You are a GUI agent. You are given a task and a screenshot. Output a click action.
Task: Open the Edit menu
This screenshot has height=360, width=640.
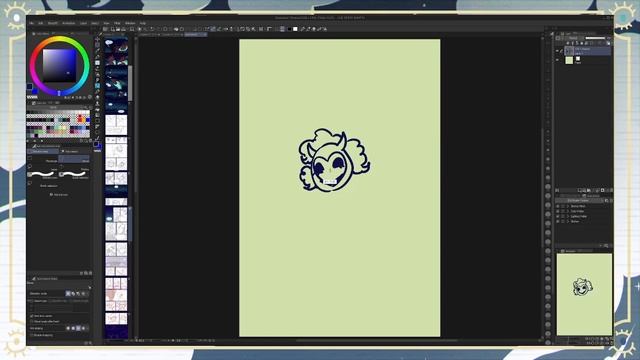41,23
